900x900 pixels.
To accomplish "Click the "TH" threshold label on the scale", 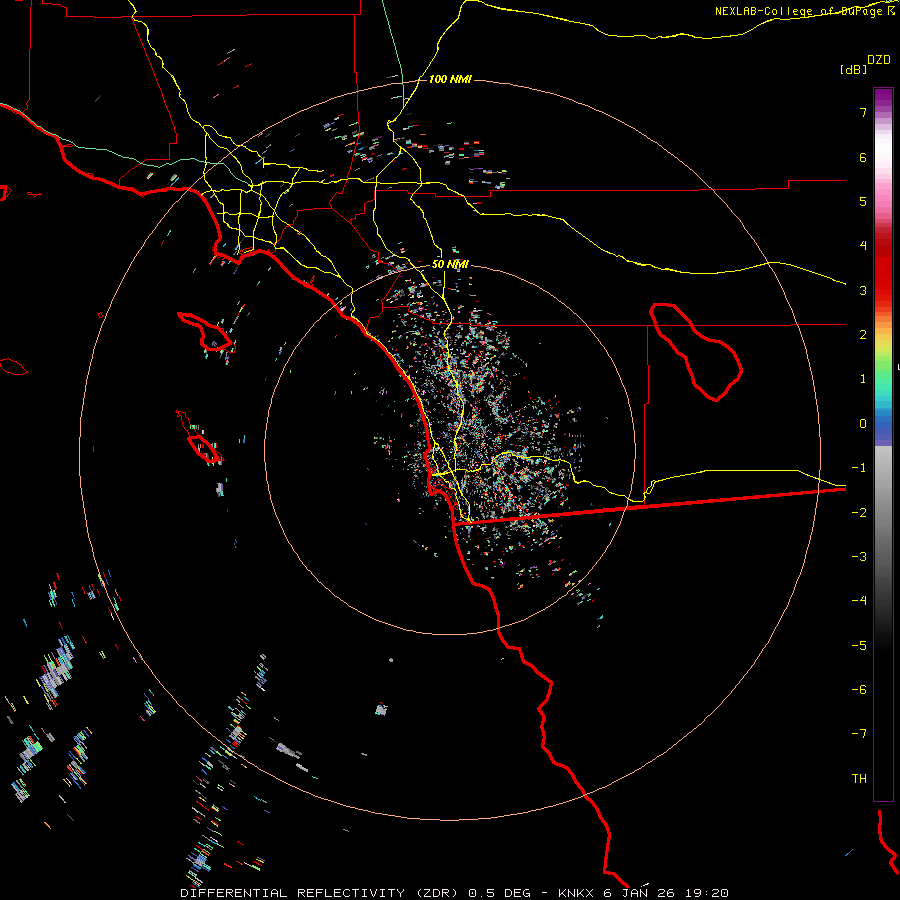I will (859, 779).
